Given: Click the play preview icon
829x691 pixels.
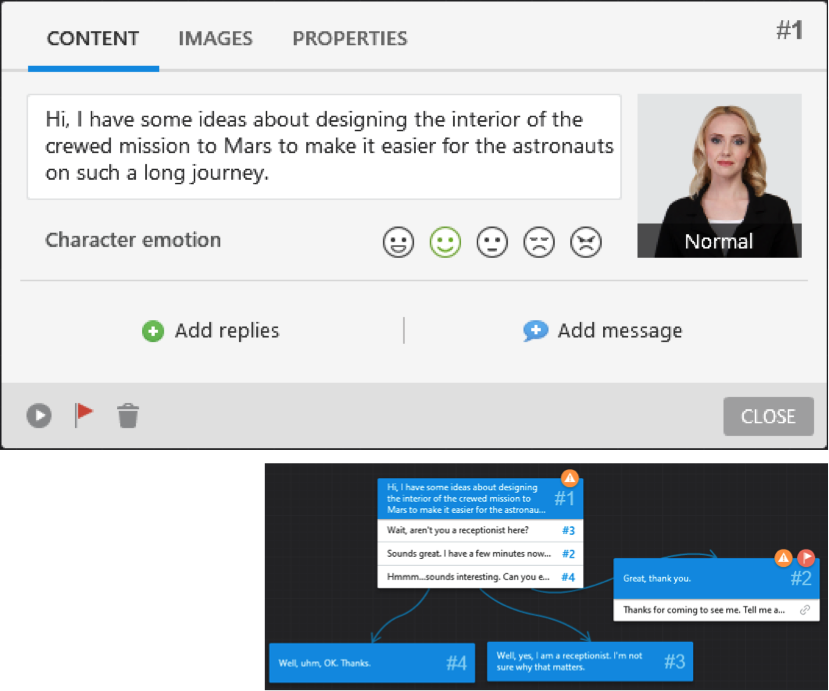Looking at the screenshot, I should point(39,415).
